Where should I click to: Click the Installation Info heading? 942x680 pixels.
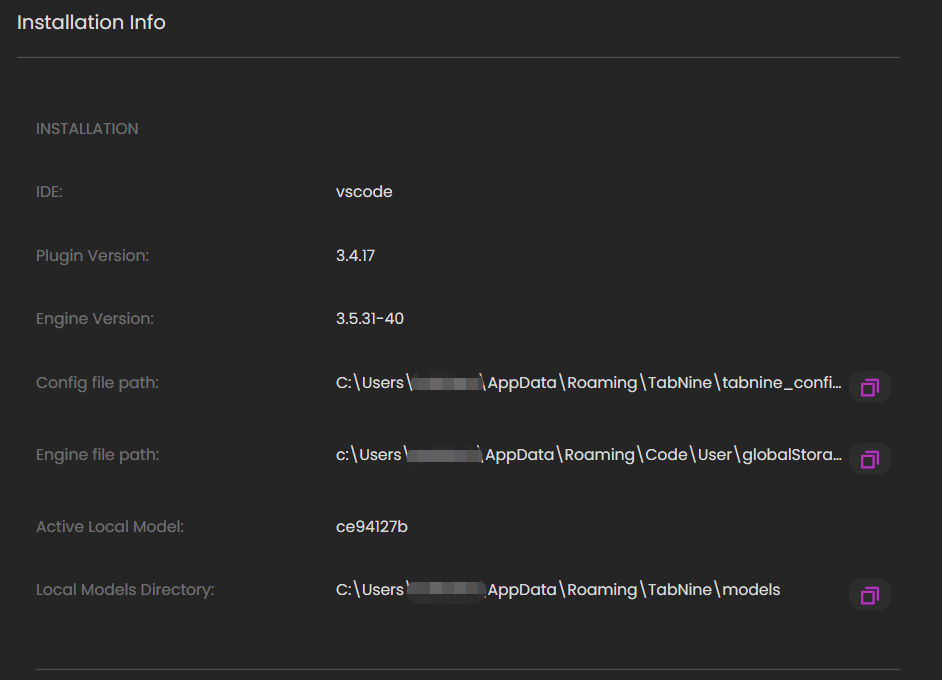pos(91,22)
